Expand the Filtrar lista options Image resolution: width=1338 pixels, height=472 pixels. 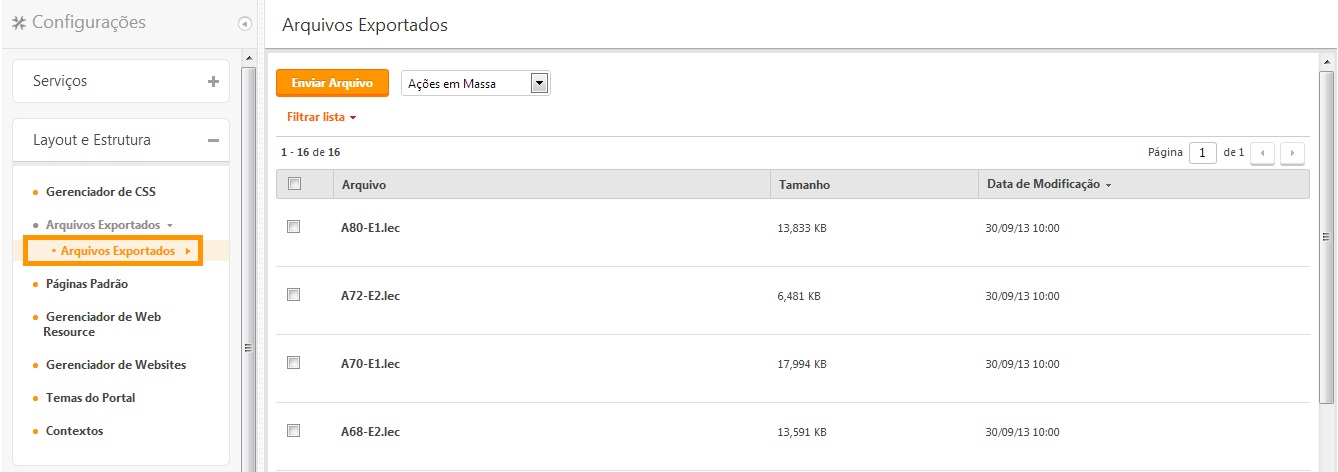click(x=322, y=117)
